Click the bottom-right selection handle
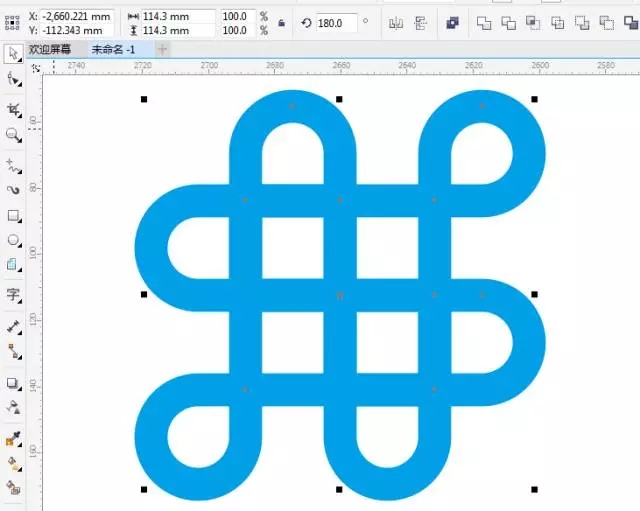 click(534, 489)
